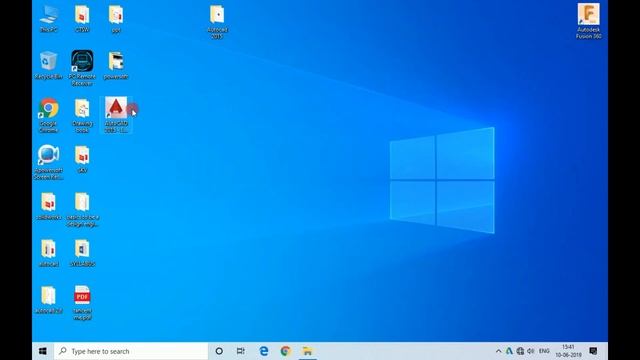Open the Recycle Bin icon
Screen dimensions: 640x360
tap(49, 65)
